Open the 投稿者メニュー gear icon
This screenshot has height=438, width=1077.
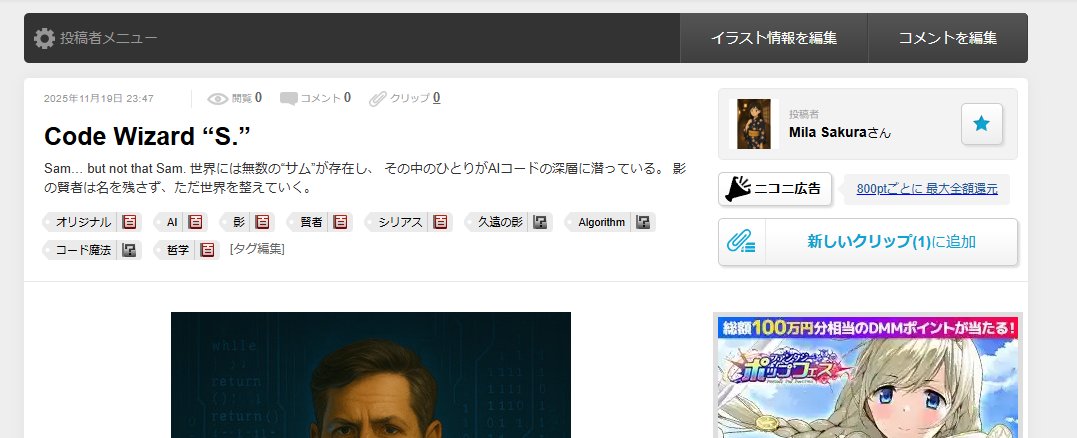pyautogui.click(x=44, y=38)
